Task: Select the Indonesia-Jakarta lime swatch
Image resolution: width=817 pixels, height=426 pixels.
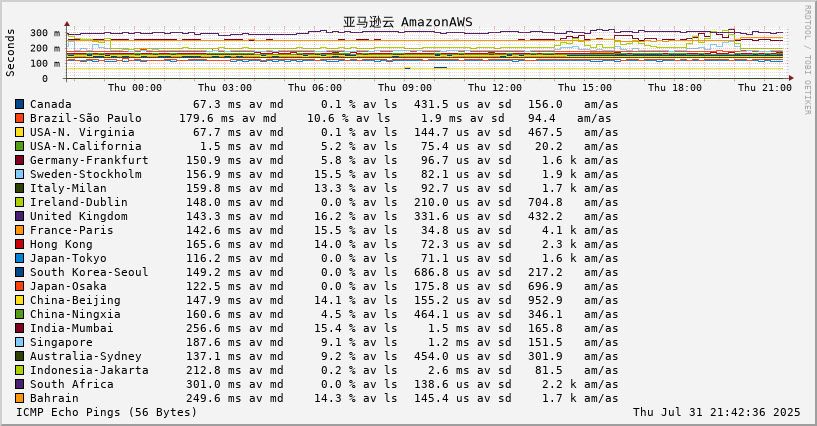Action: point(19,370)
